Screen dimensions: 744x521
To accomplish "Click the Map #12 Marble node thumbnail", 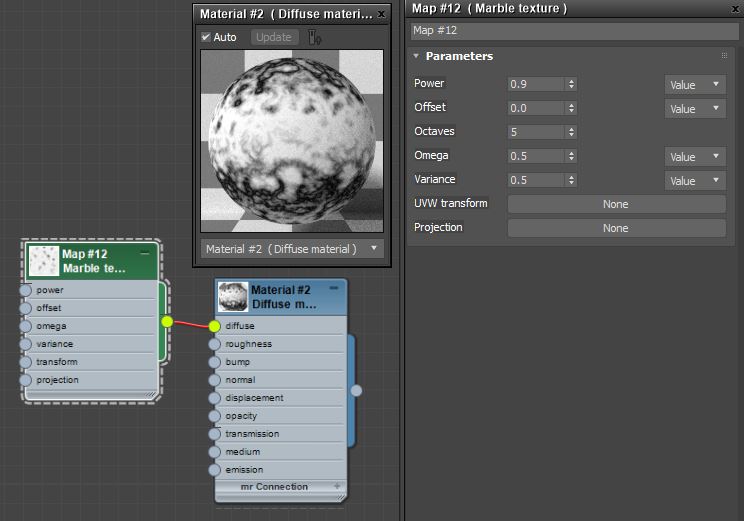I will 44,261.
